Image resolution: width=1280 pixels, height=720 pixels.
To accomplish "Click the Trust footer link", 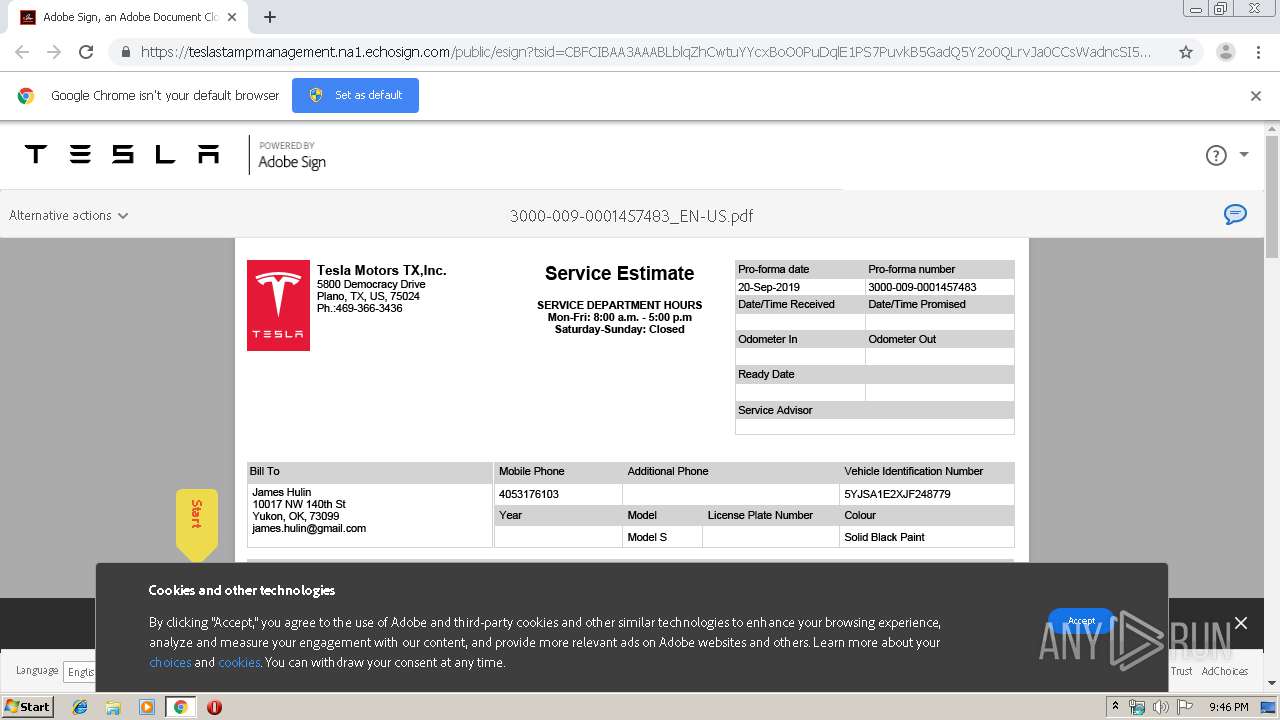I will [x=1182, y=671].
